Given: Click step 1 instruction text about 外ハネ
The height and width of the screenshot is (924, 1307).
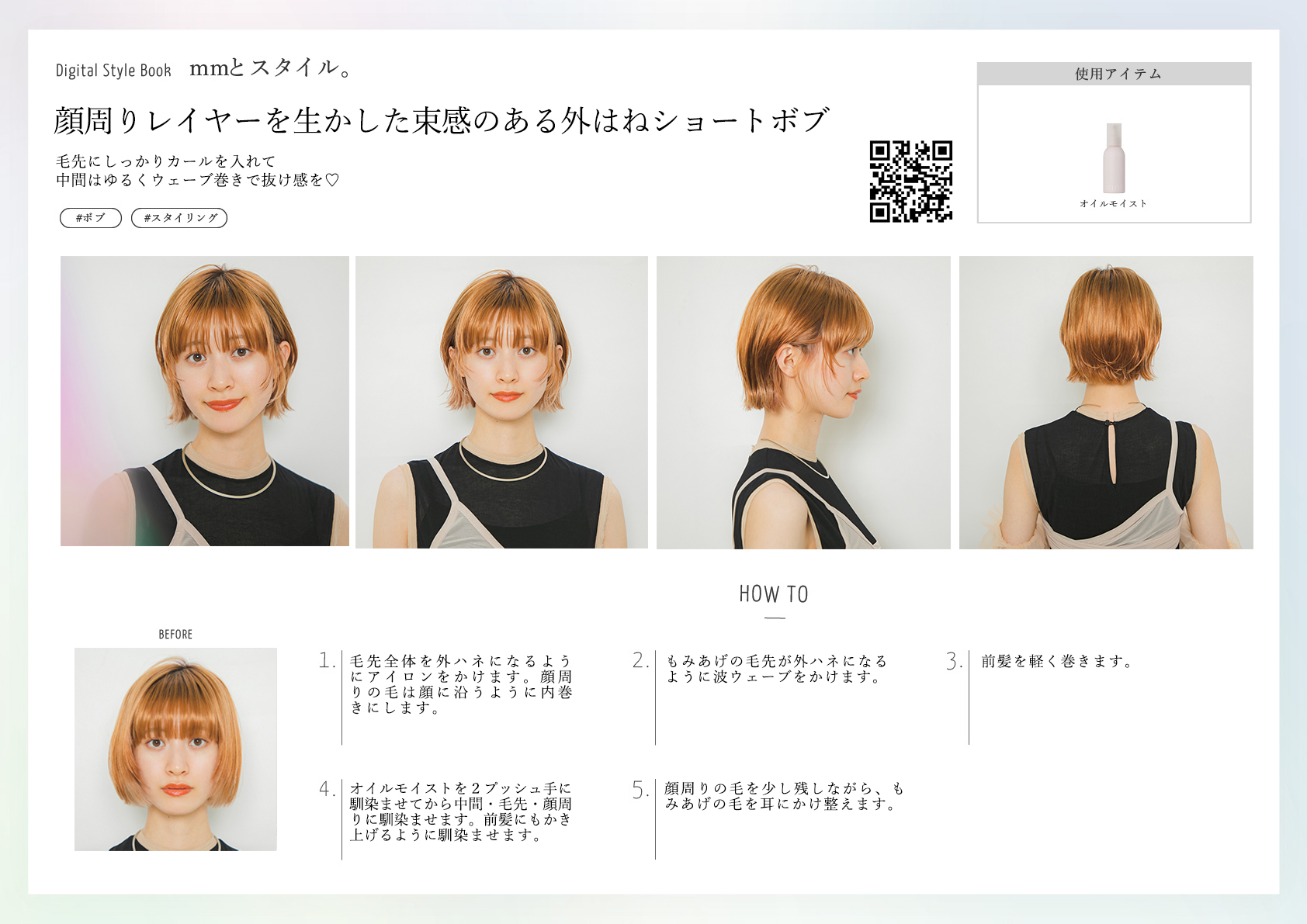Looking at the screenshot, I should [x=461, y=684].
